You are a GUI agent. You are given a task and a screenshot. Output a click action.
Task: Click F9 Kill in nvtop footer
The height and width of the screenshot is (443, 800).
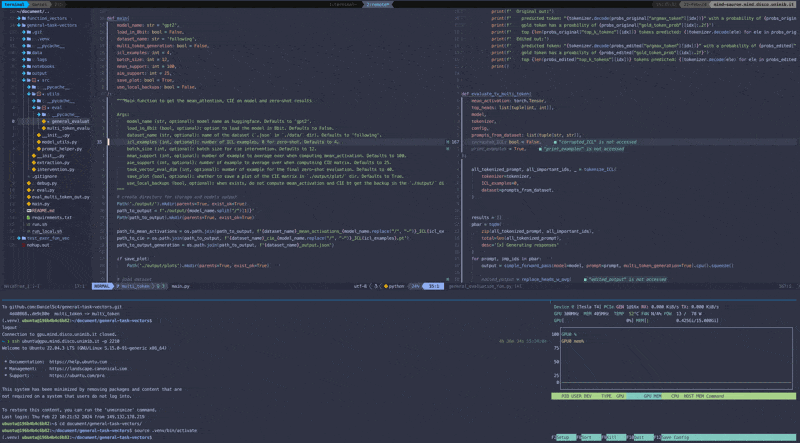coord(614,437)
